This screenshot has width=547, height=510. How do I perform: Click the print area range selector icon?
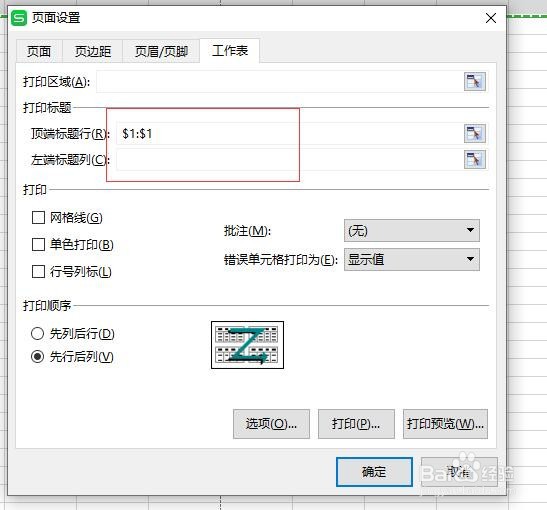click(474, 82)
